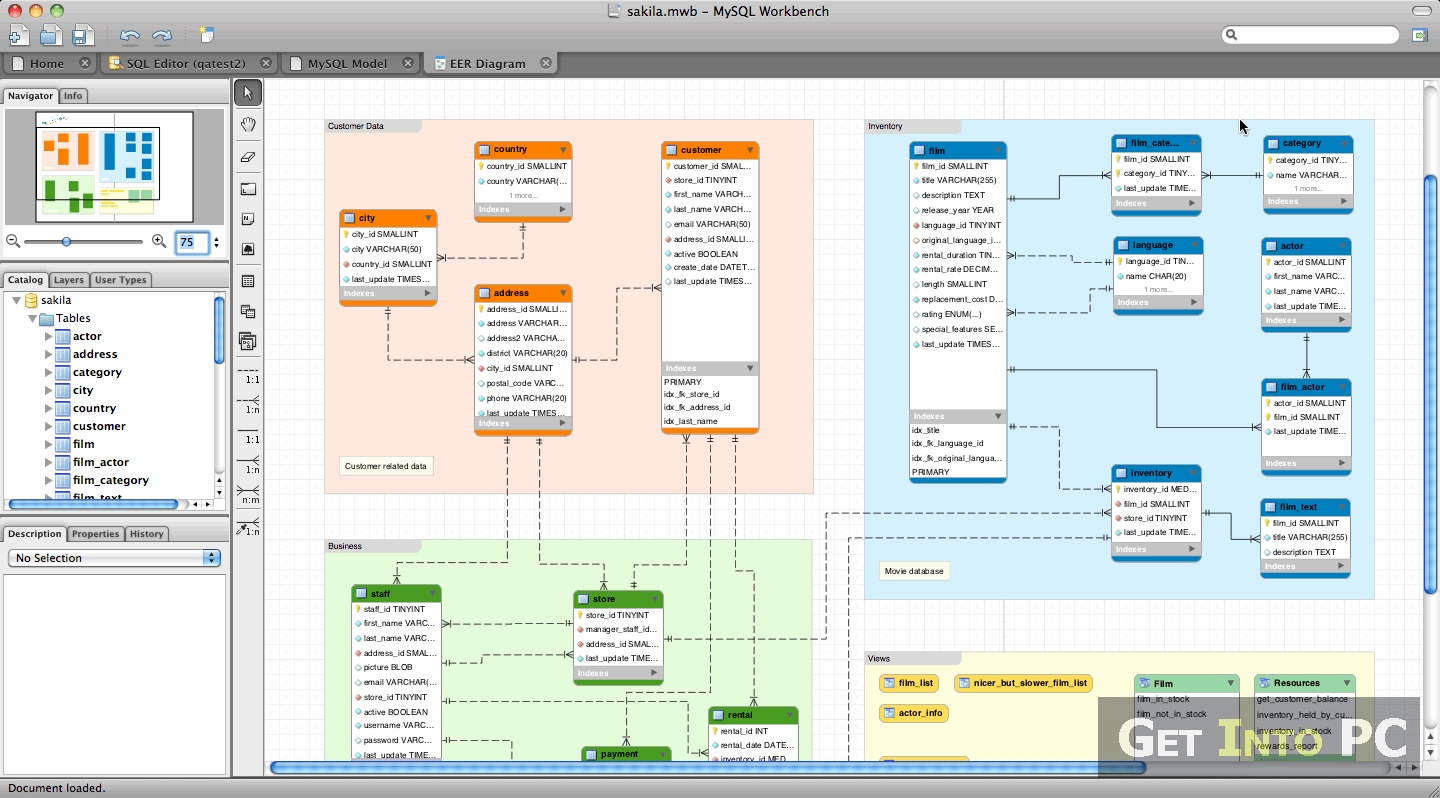Viewport: 1440px width, 798px height.
Task: Click the search field go icon at top right
Action: (x=1419, y=35)
